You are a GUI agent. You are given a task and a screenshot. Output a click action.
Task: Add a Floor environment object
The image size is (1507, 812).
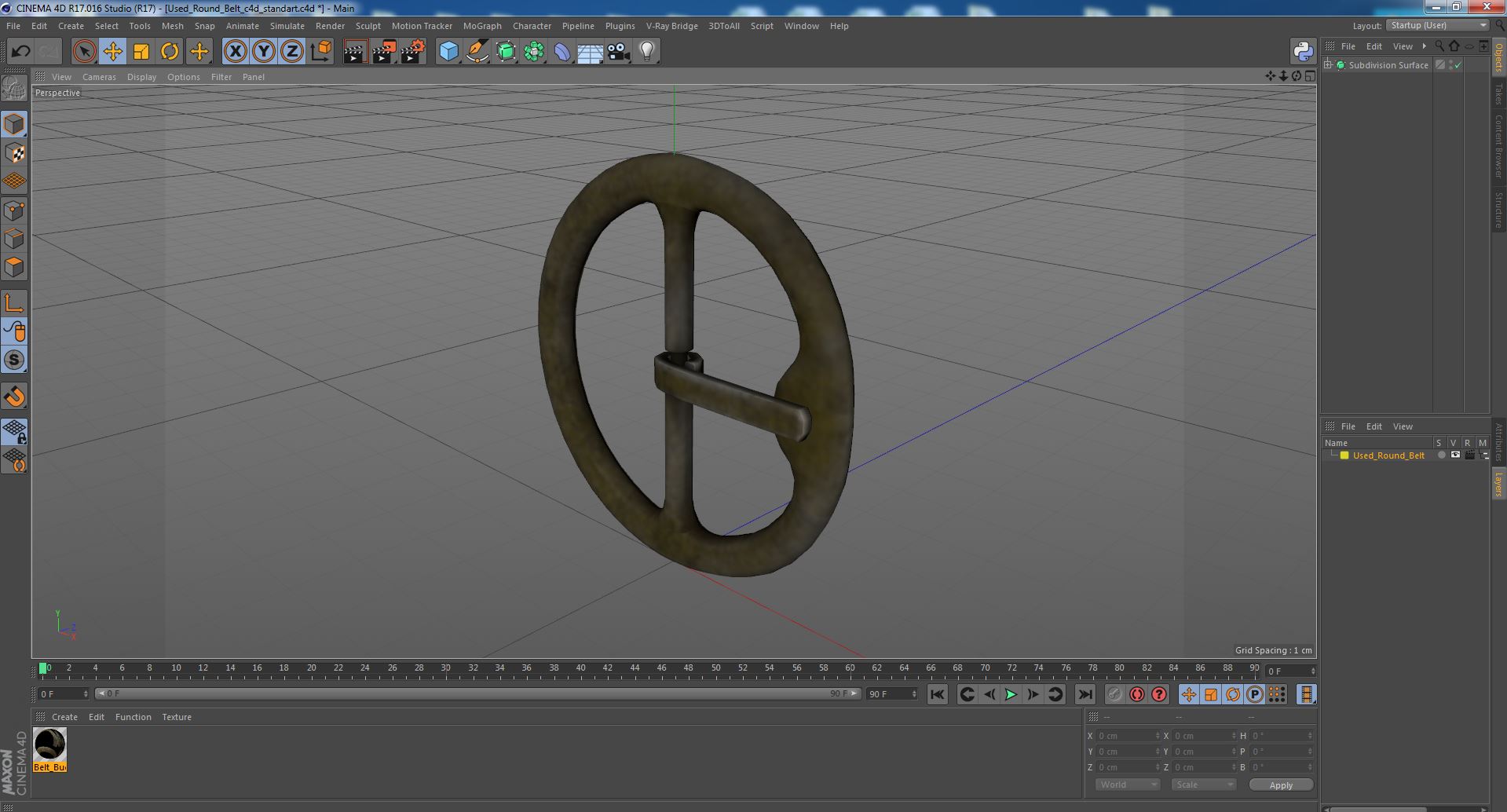pyautogui.click(x=590, y=52)
